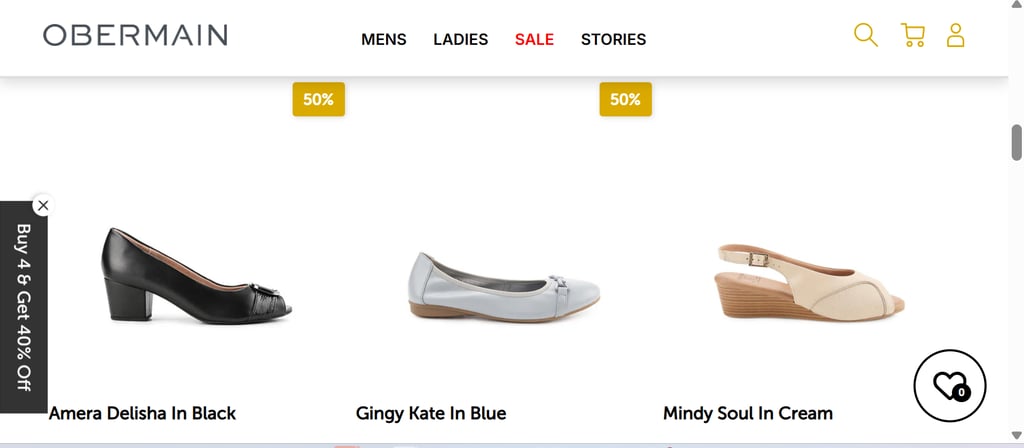Click the Buy 4 & Get 40% Off banner
Screen dimensions: 1024x448
23,307
